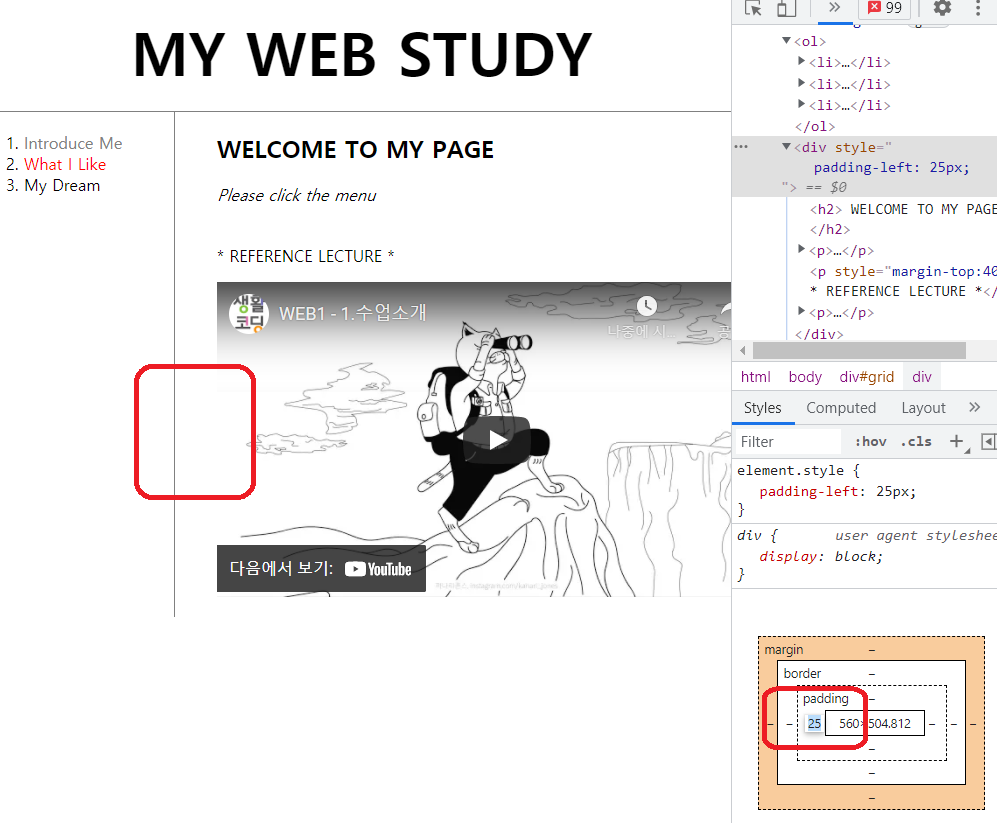Click the border label in box model
The width and height of the screenshot is (997, 823).
click(x=802, y=673)
